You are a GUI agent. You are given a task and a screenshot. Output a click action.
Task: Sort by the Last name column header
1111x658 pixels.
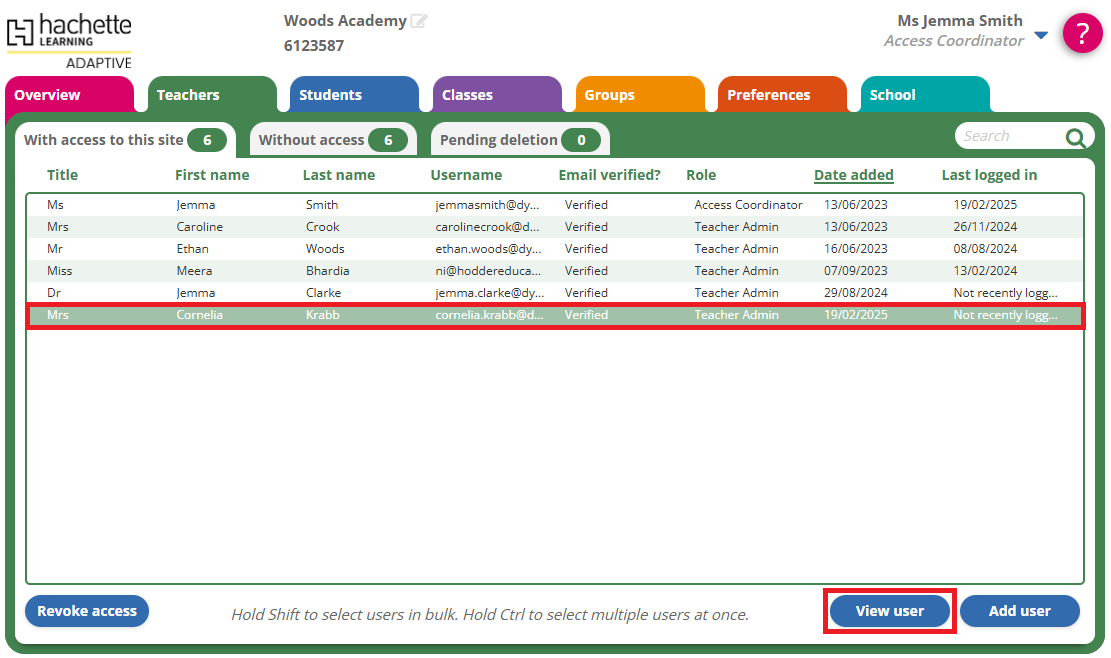point(338,175)
